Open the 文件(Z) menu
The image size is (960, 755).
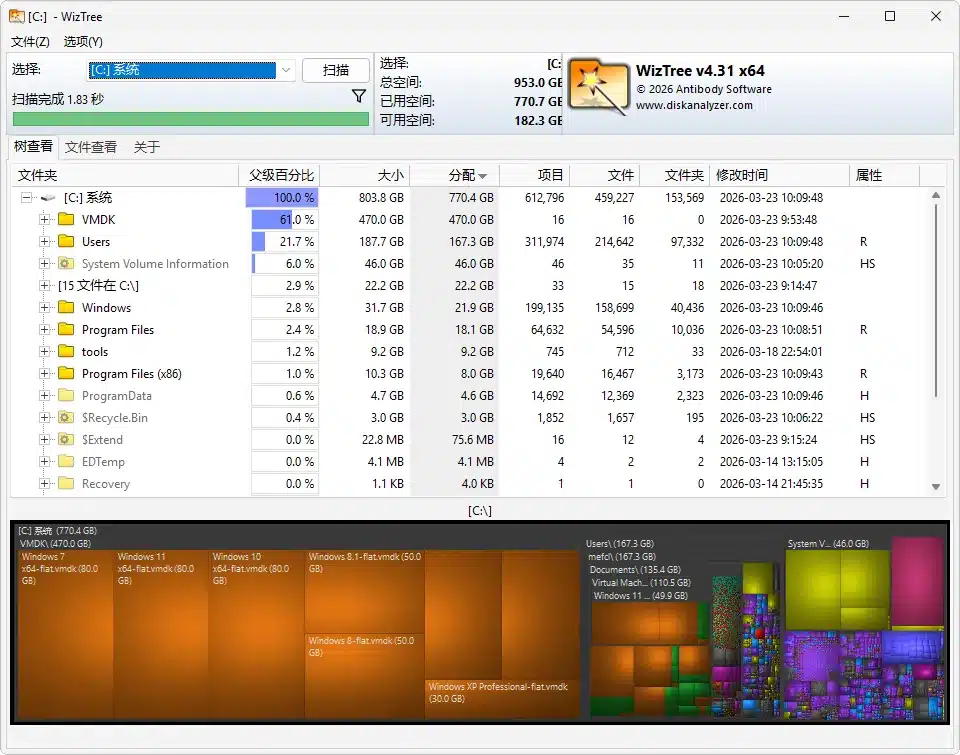coord(30,42)
